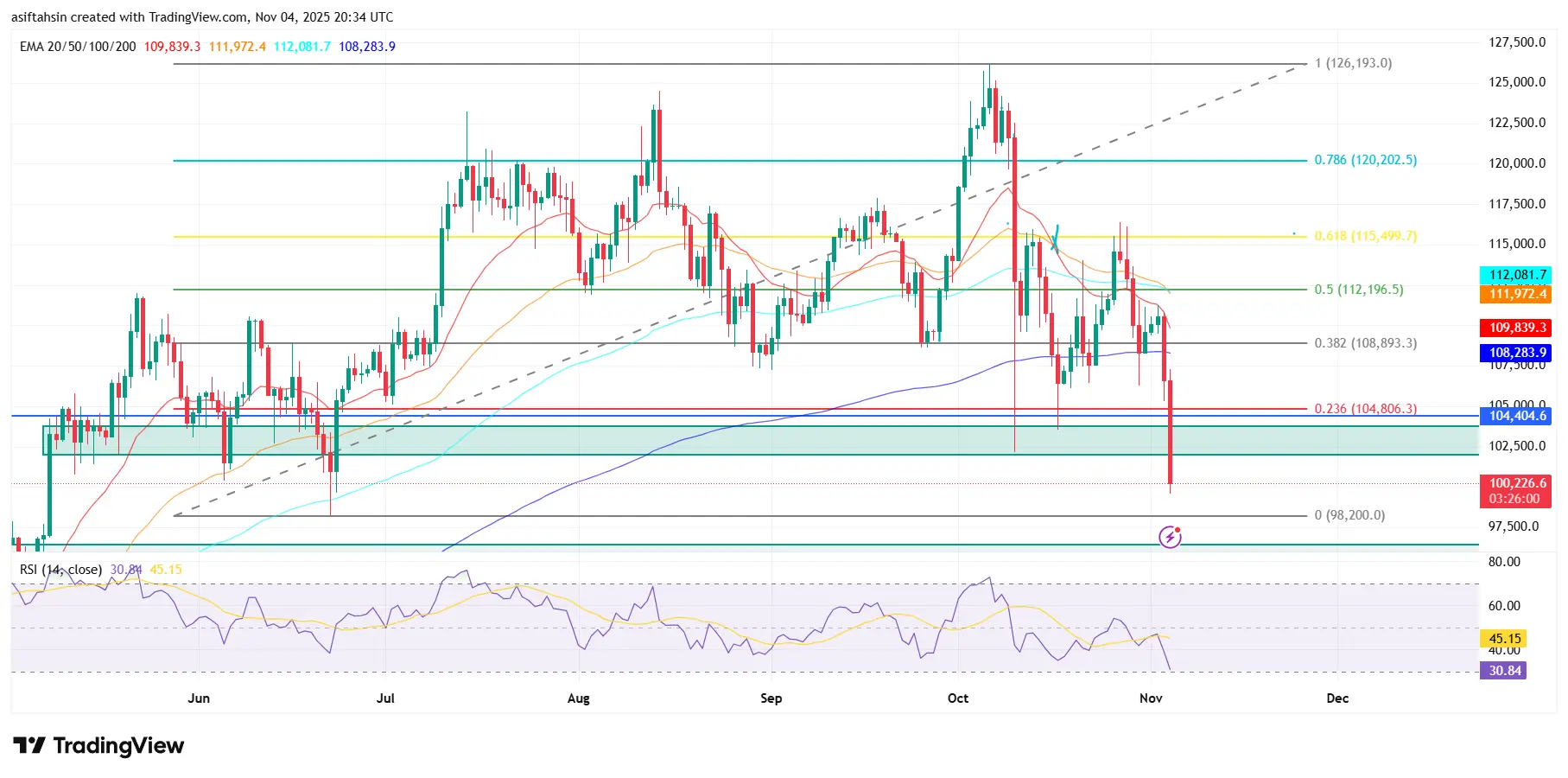The height and width of the screenshot is (778, 1568).
Task: Click the 115,000.0 price axis label
Action: tap(1517, 244)
